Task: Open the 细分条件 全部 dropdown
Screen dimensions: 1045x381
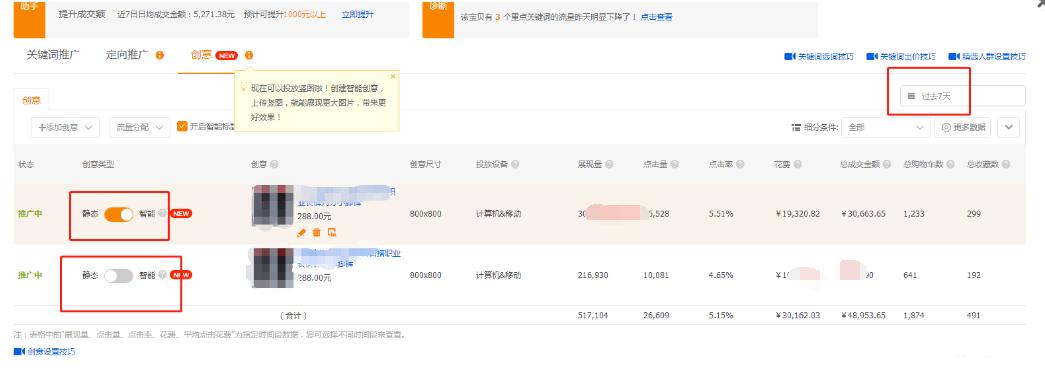Action: pos(885,127)
